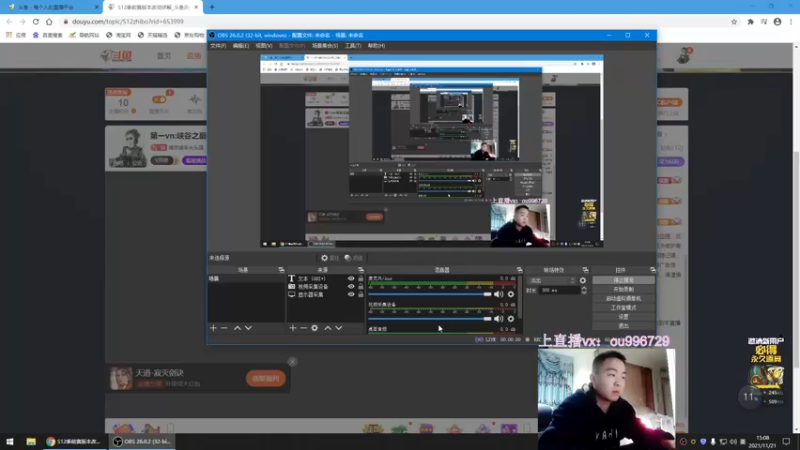Pop out the 场景 dock panel
The height and width of the screenshot is (450, 800).
(281, 270)
